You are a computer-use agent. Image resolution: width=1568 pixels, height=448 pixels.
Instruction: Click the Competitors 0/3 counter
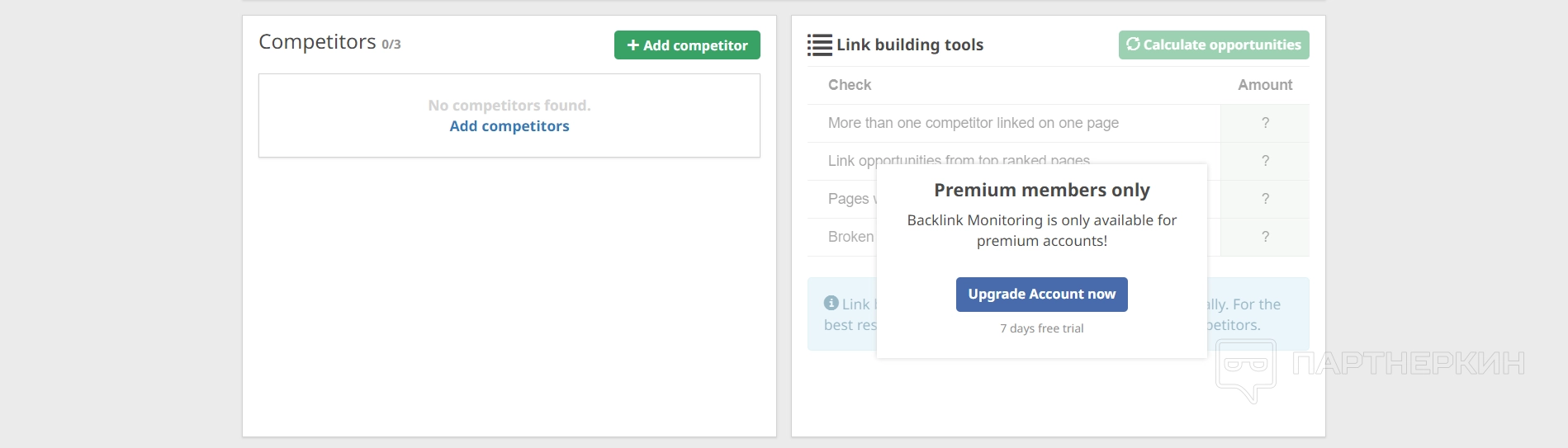[x=391, y=45]
